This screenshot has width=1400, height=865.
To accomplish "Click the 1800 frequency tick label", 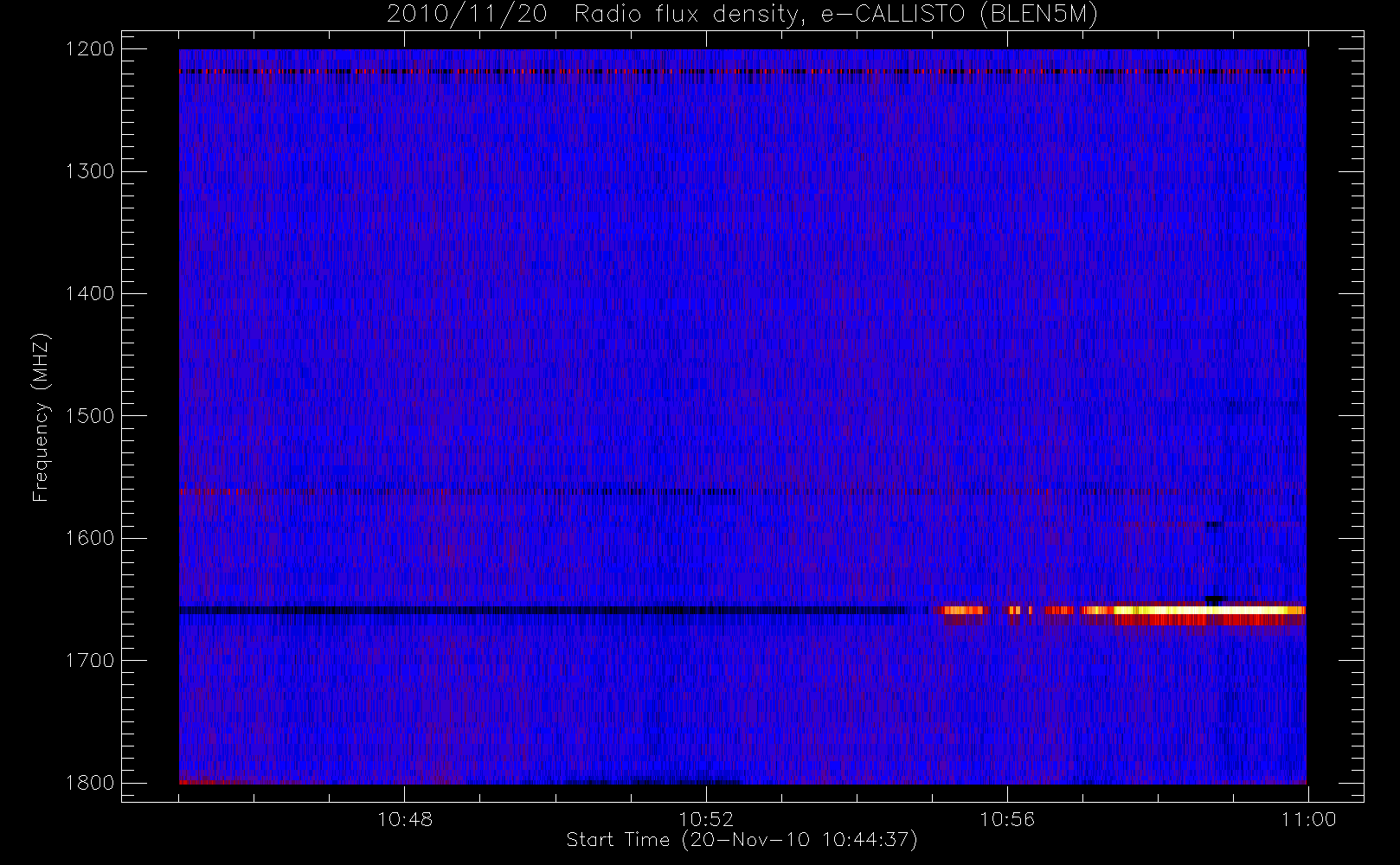I will [x=90, y=782].
